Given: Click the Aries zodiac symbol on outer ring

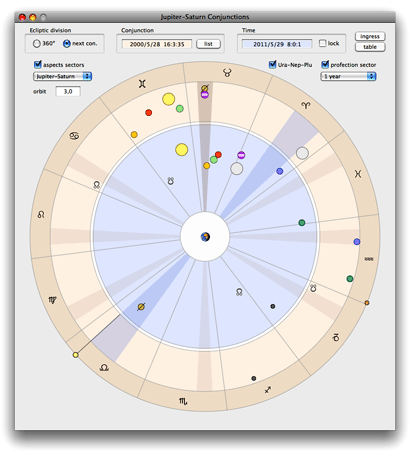Looking at the screenshot, I should pyautogui.click(x=306, y=106).
